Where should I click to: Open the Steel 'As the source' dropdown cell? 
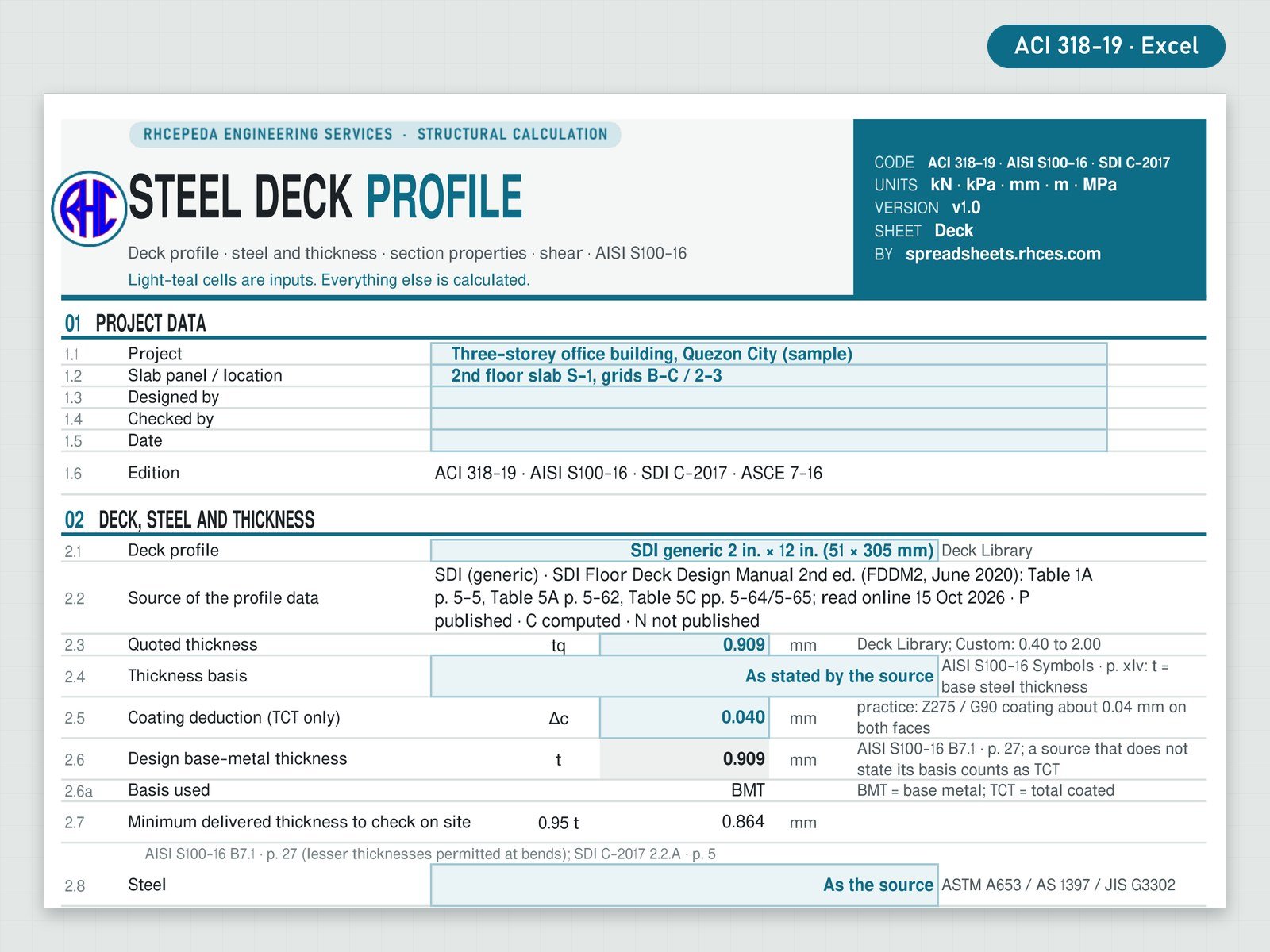(x=684, y=885)
